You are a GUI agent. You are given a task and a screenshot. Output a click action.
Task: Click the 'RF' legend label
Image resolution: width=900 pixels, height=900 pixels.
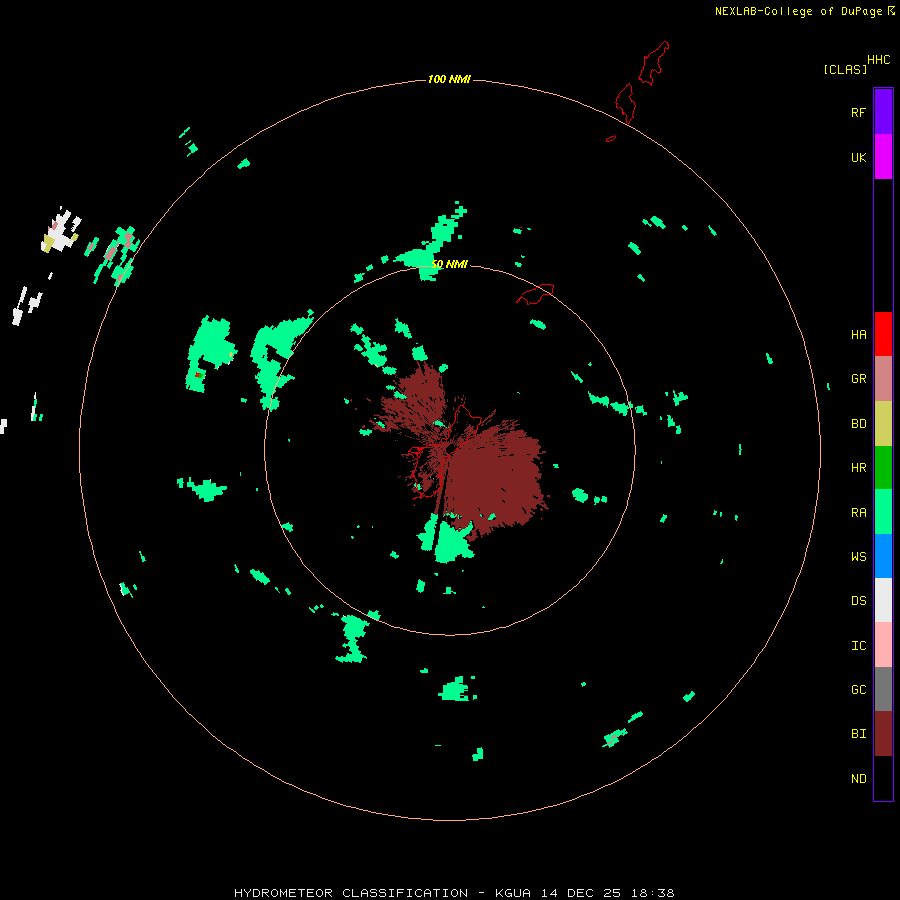click(x=858, y=112)
